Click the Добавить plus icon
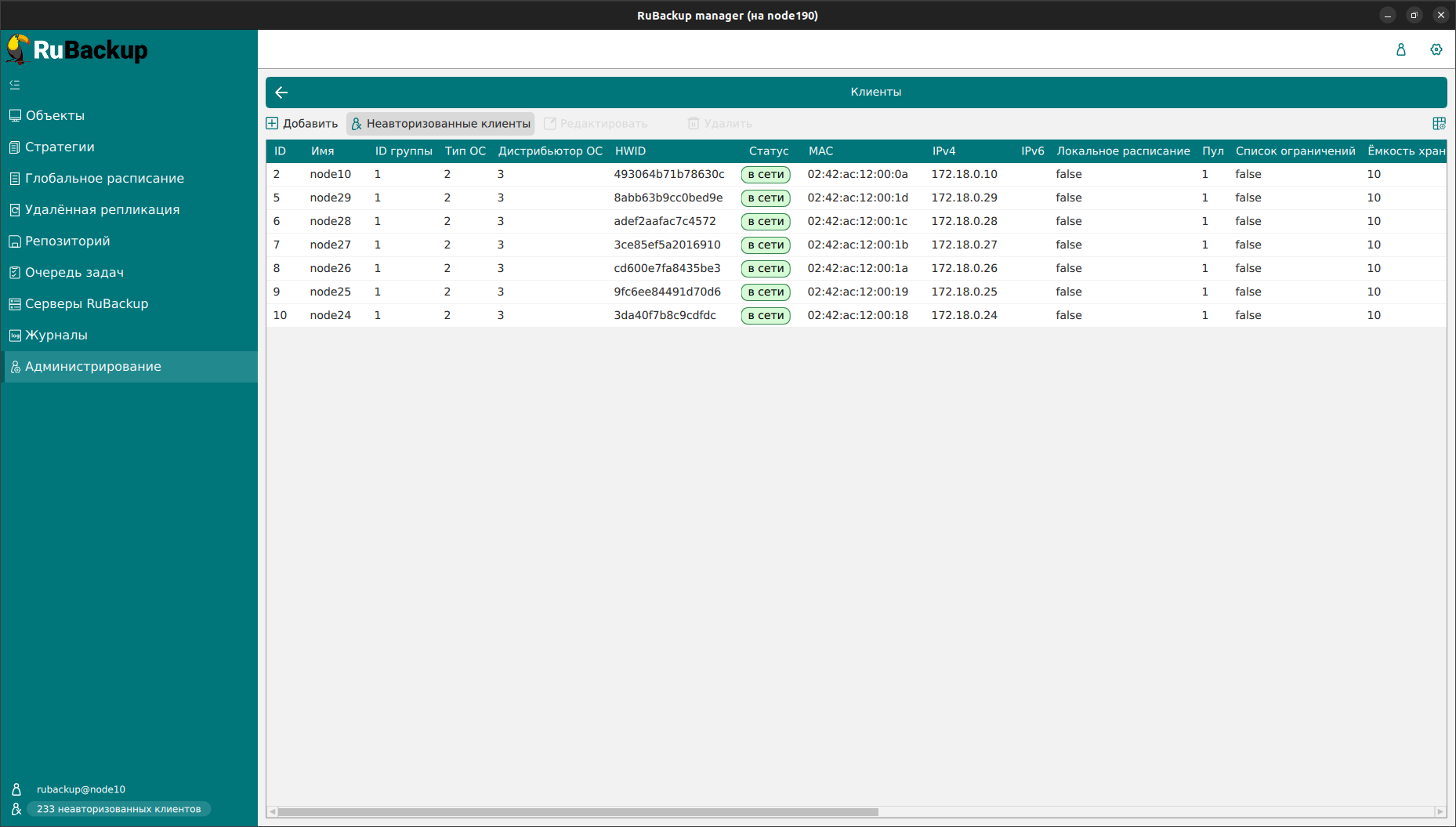 (x=273, y=124)
